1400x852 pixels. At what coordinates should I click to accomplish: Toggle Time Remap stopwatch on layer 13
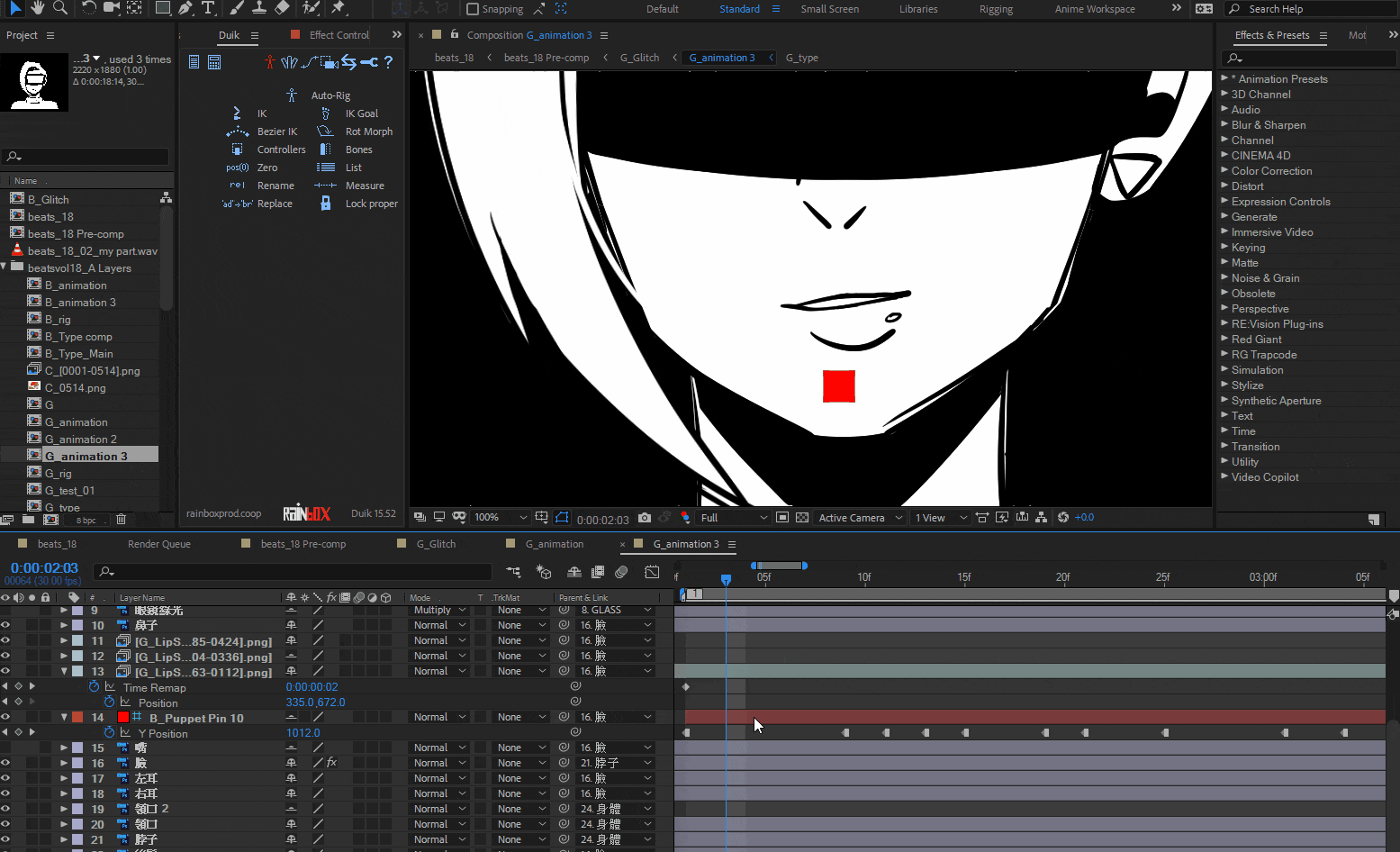pos(94,686)
